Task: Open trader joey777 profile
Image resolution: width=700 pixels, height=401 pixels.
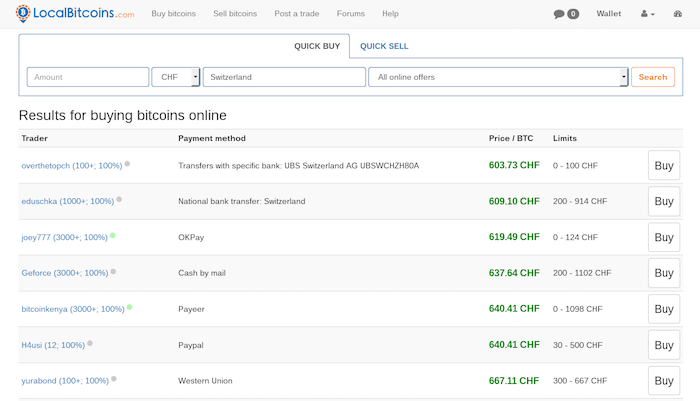Action: pos(65,237)
